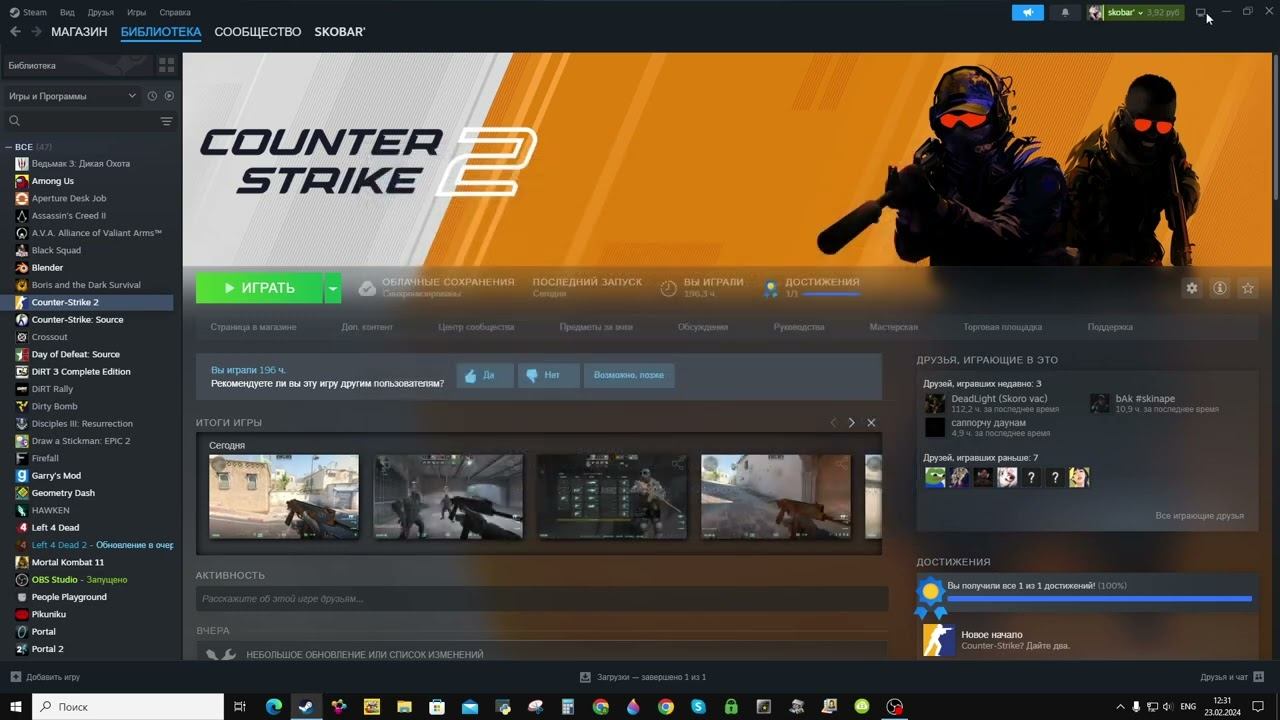This screenshot has width=1280, height=720.
Task: Go forward with the right arrow
Action: [36, 32]
